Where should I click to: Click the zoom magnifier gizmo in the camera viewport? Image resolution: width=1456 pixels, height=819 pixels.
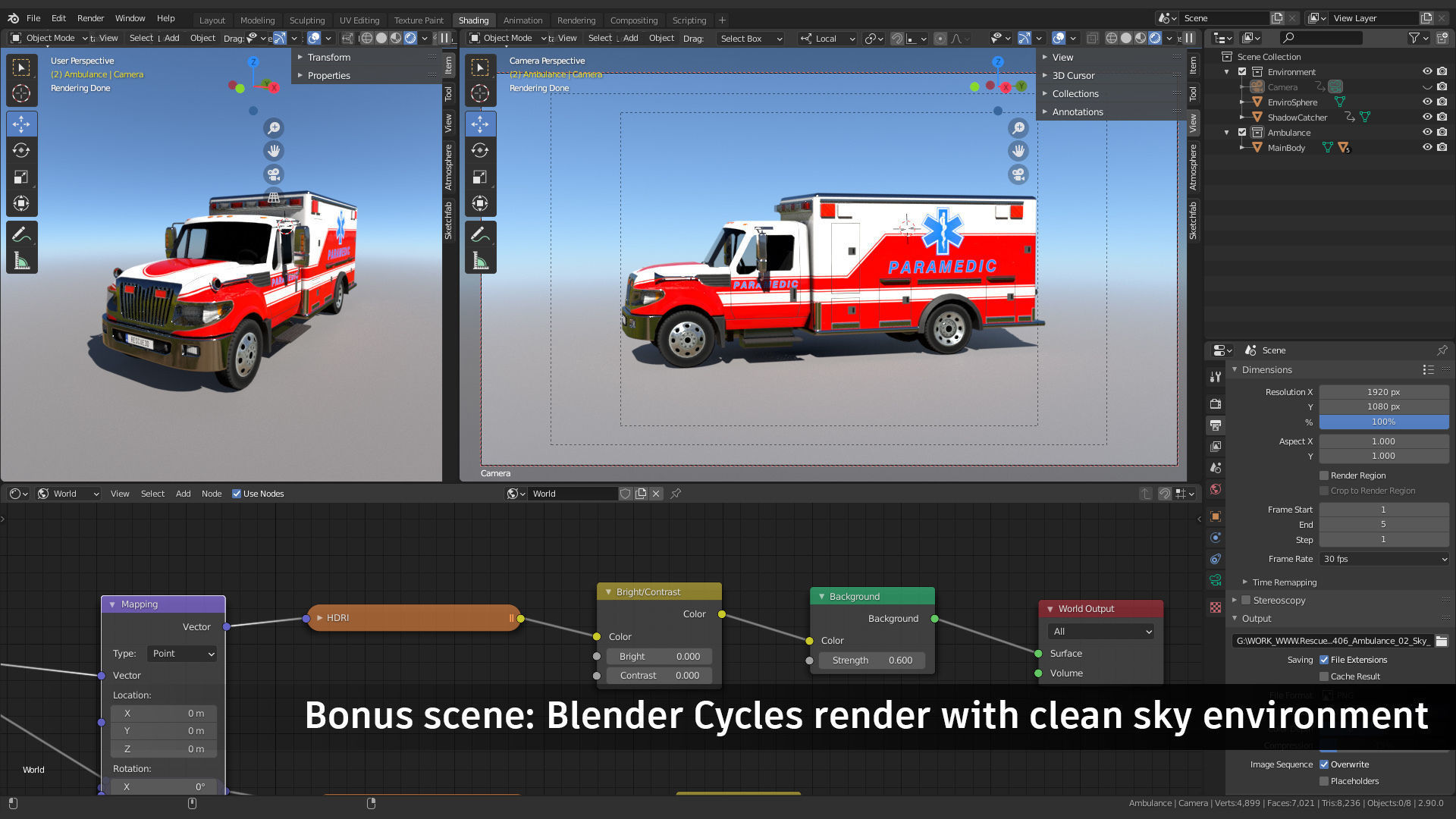(1018, 128)
